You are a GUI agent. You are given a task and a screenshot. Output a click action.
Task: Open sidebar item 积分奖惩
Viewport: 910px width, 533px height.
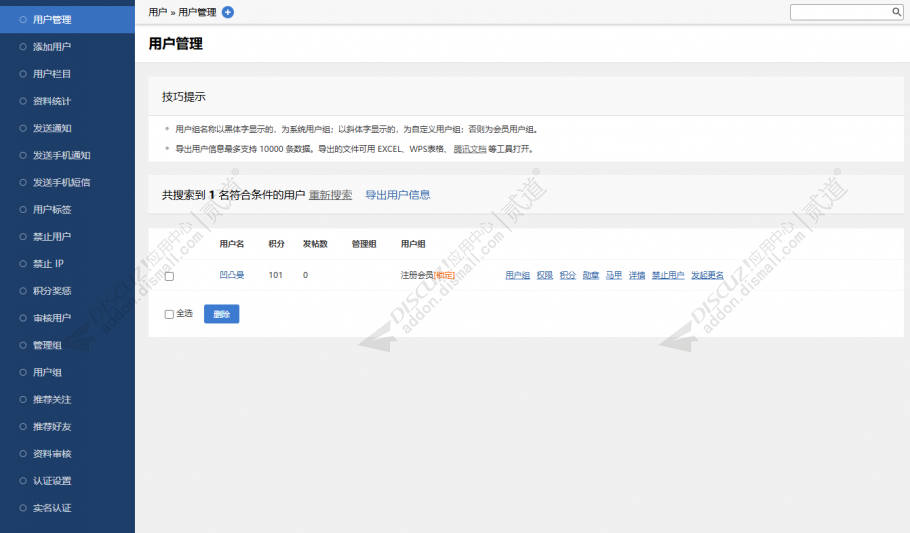tap(67, 291)
